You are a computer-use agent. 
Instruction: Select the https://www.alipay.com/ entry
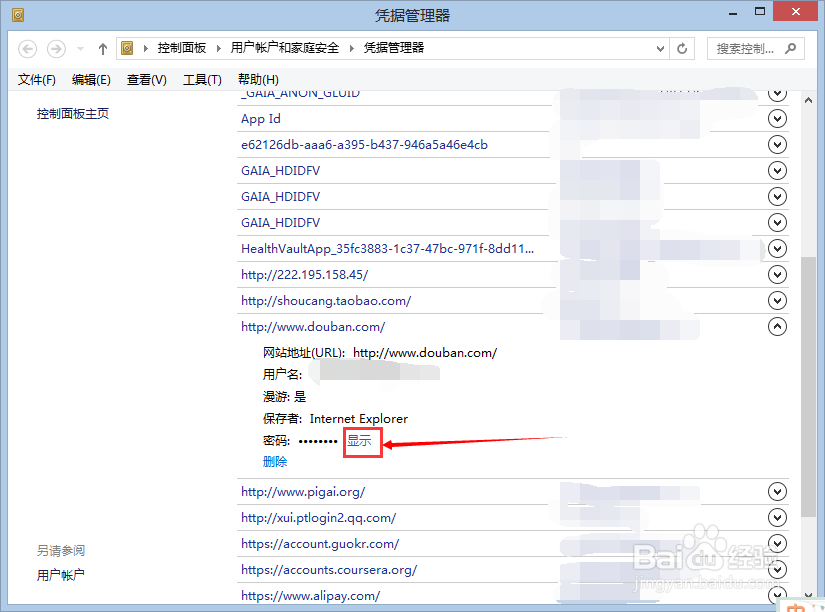(310, 596)
